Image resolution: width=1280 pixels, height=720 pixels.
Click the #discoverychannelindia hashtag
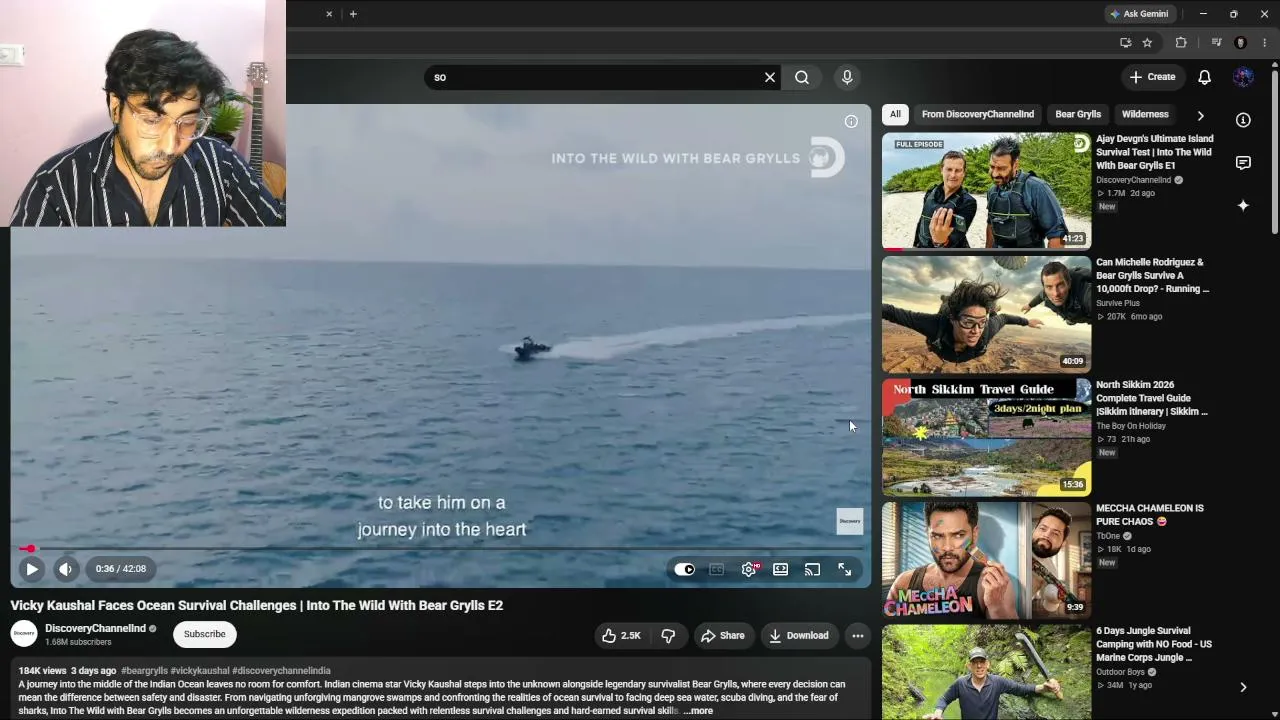pos(281,671)
